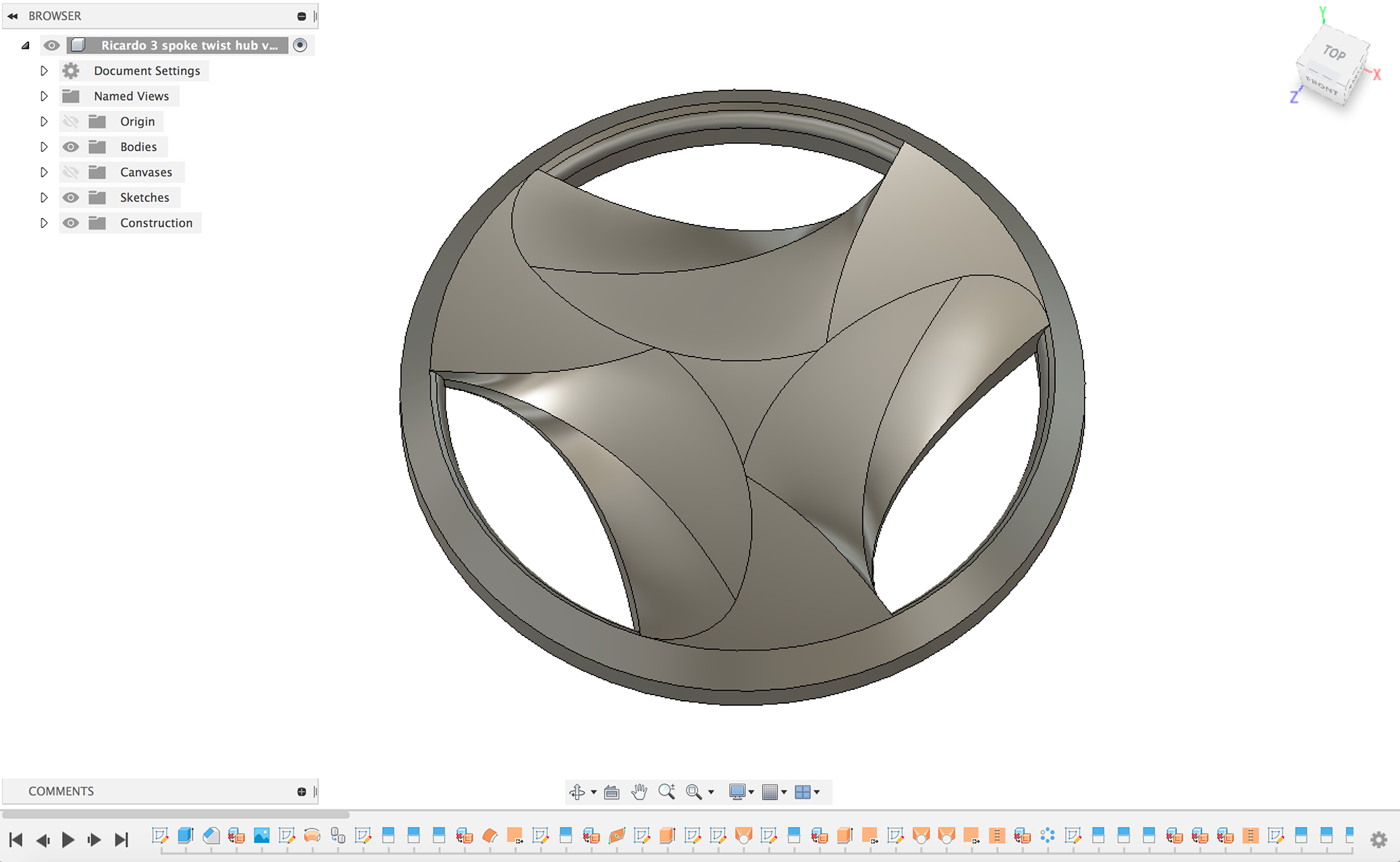This screenshot has width=1400, height=862.
Task: Click the TOP face of the ViewCube
Action: pyautogui.click(x=1334, y=53)
